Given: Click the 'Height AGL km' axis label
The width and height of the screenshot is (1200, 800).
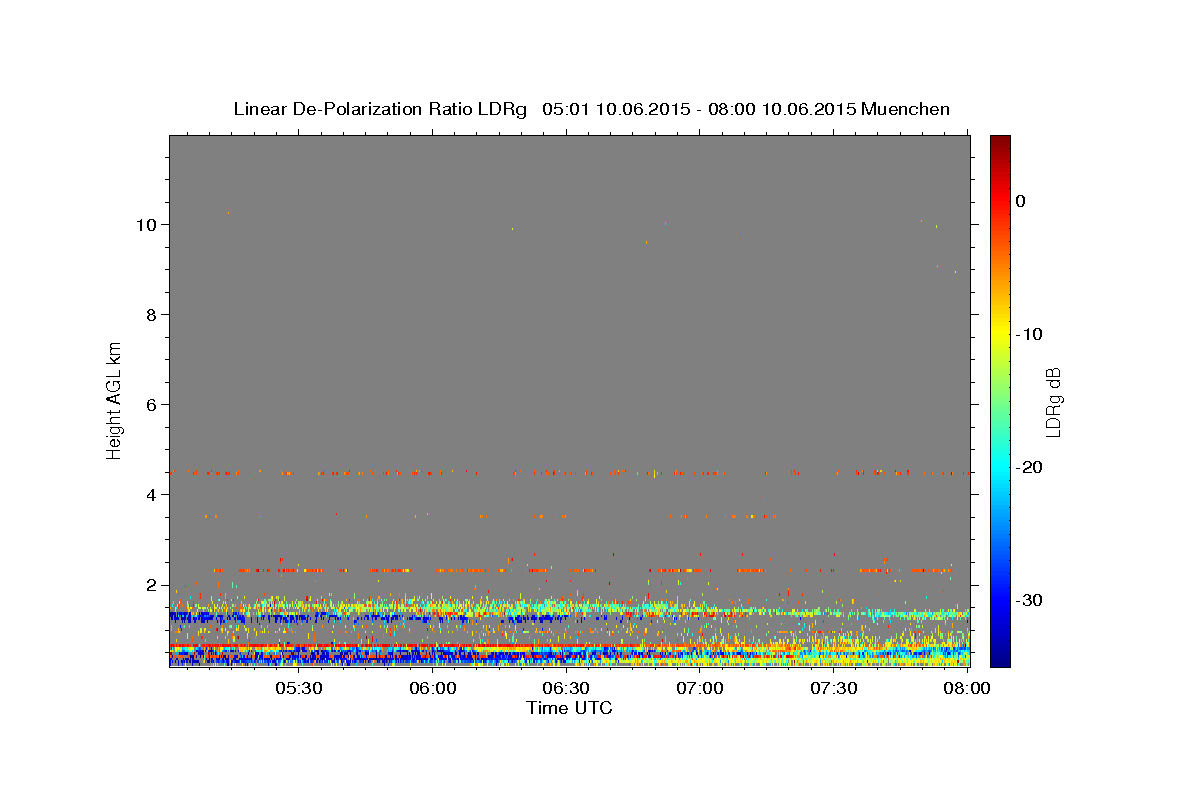Looking at the screenshot, I should tap(114, 400).
